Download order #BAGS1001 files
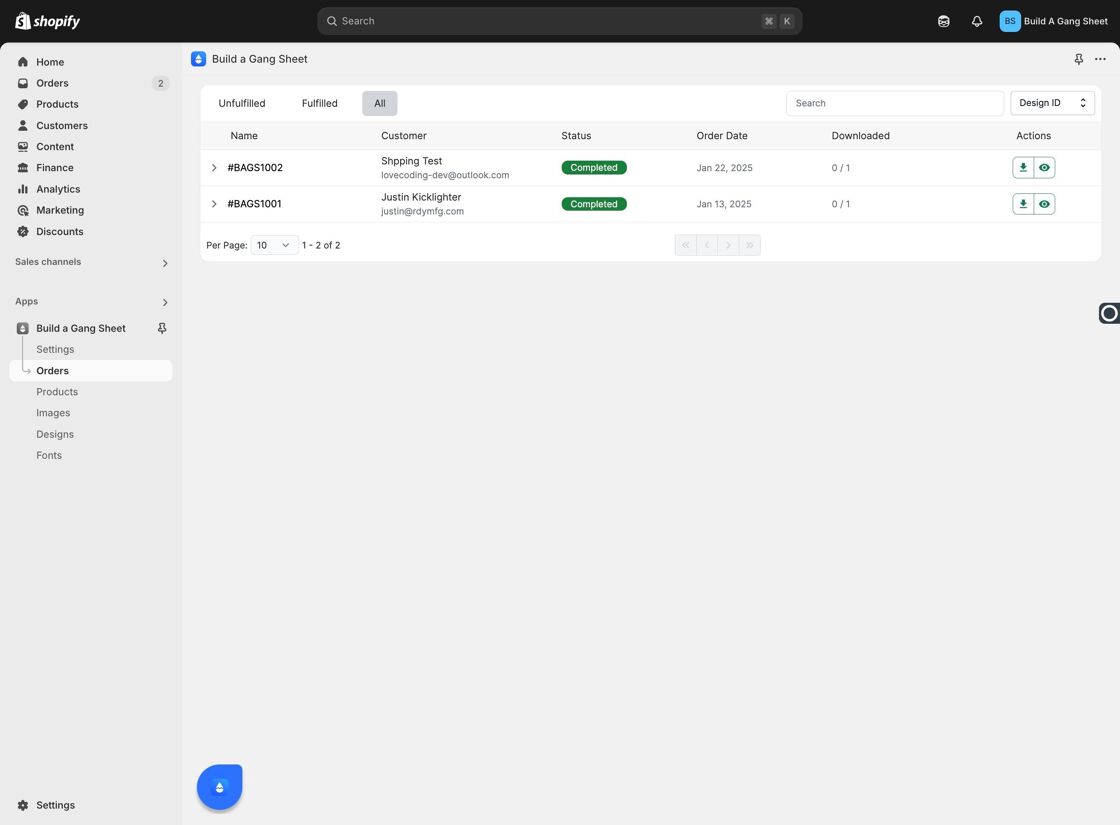Image resolution: width=1120 pixels, height=825 pixels. click(x=1023, y=204)
